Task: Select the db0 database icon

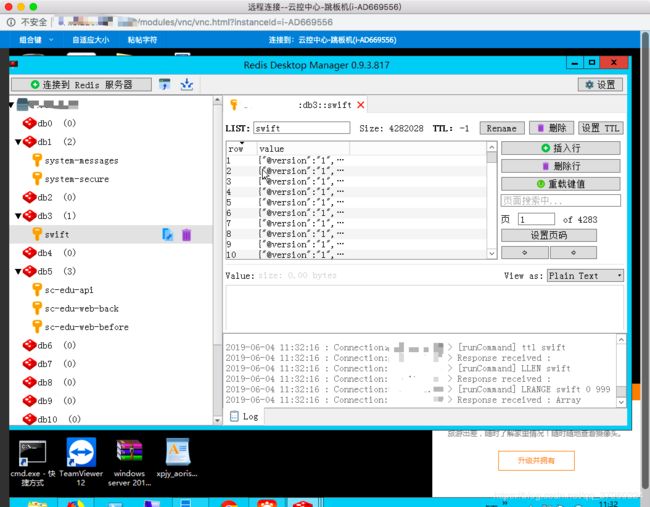Action: pyautogui.click(x=29, y=123)
